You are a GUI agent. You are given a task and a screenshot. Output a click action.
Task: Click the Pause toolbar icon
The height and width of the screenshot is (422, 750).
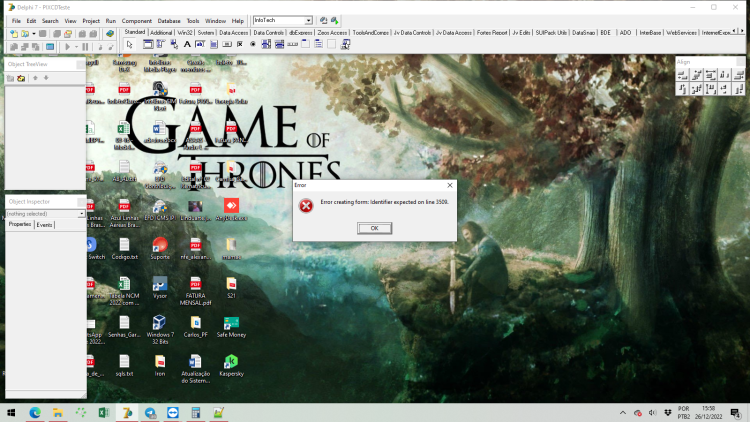pos(85,47)
